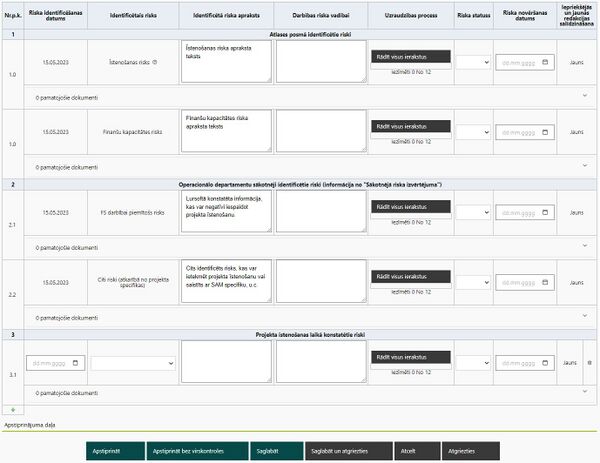Open risk status dropdown for Īstenošanas risks
This screenshot has height=463, width=600.
pyautogui.click(x=474, y=62)
